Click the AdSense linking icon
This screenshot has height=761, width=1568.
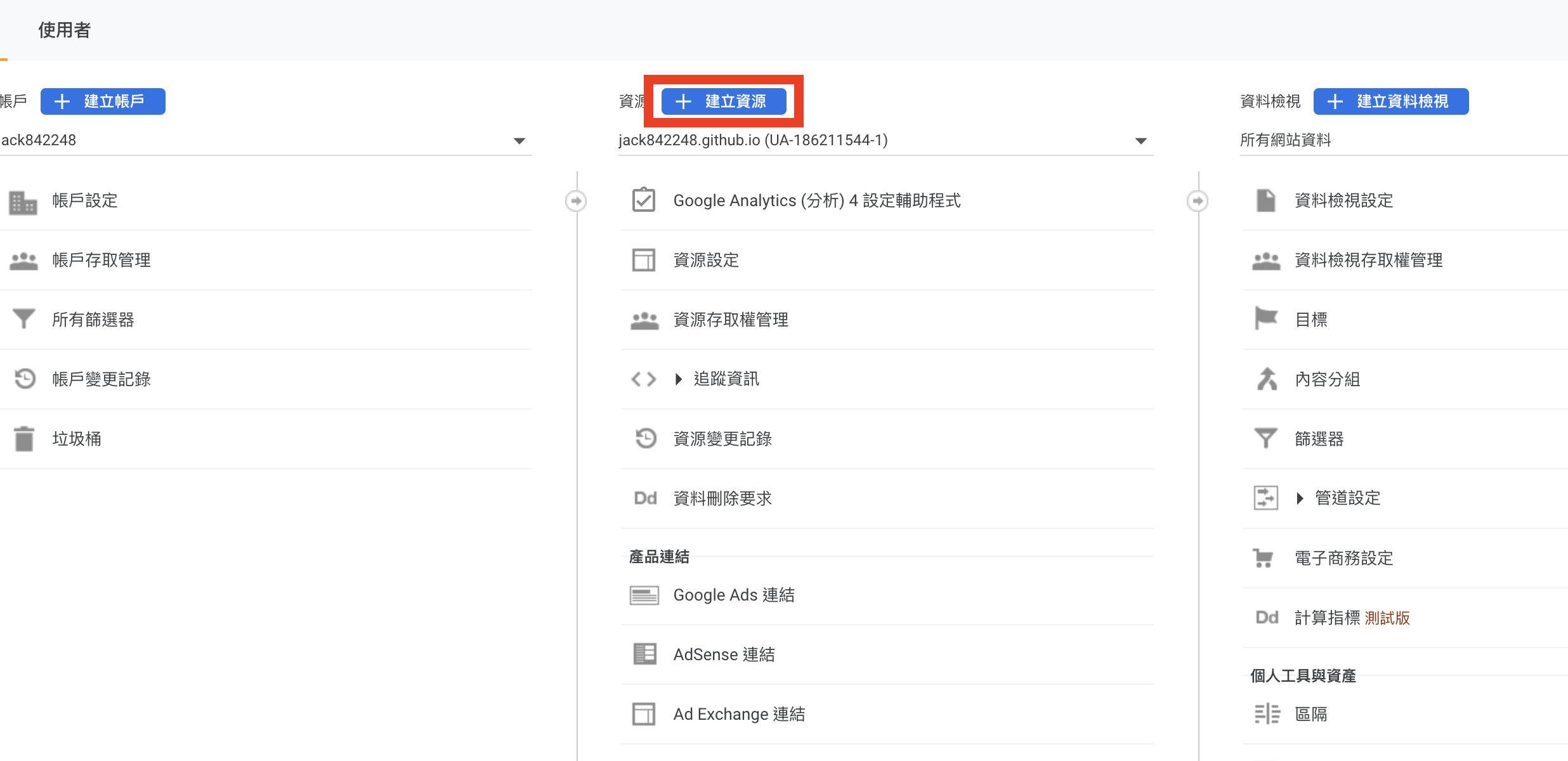pos(645,654)
